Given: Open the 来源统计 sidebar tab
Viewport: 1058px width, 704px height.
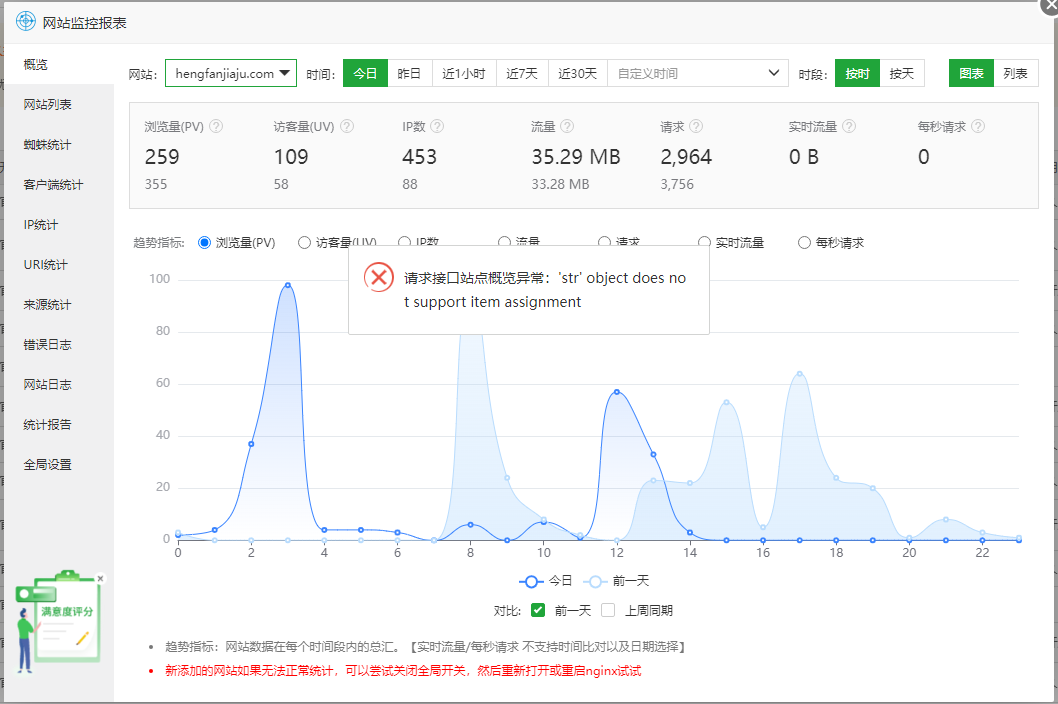Looking at the screenshot, I should click(58, 304).
